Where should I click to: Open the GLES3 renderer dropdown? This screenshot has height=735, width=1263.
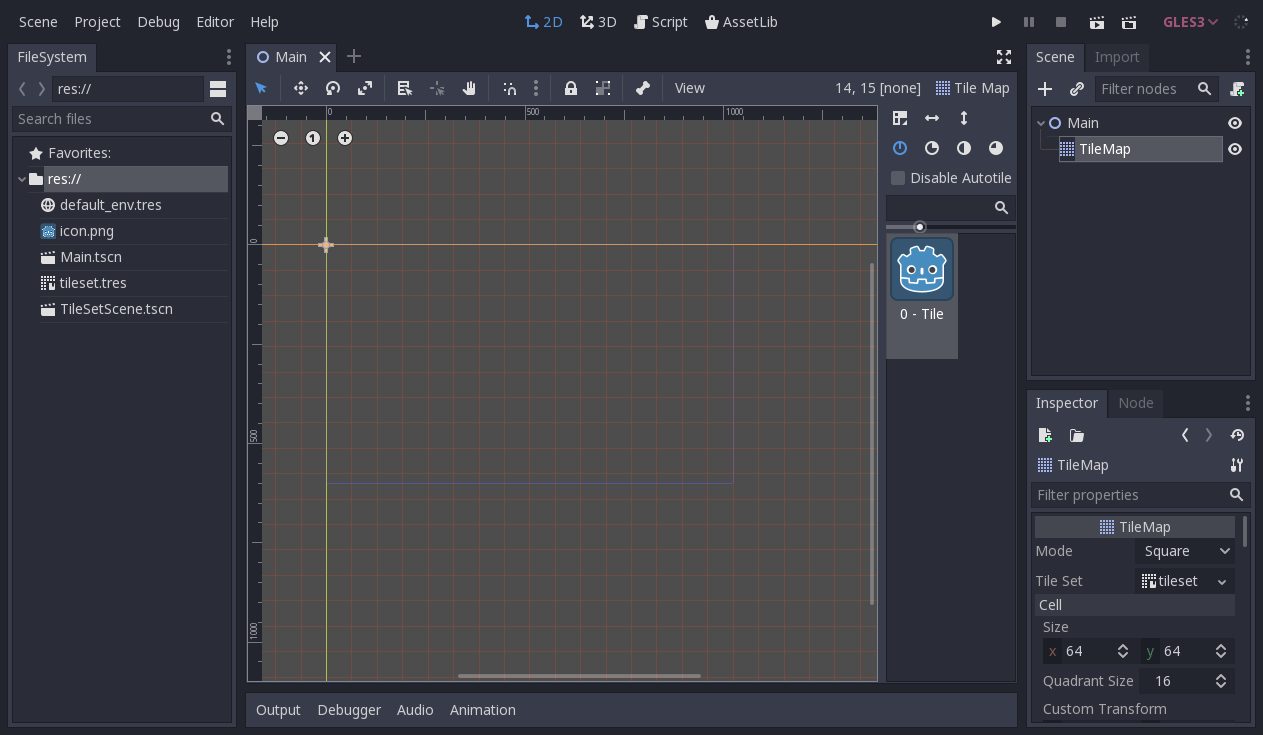pyautogui.click(x=1190, y=22)
